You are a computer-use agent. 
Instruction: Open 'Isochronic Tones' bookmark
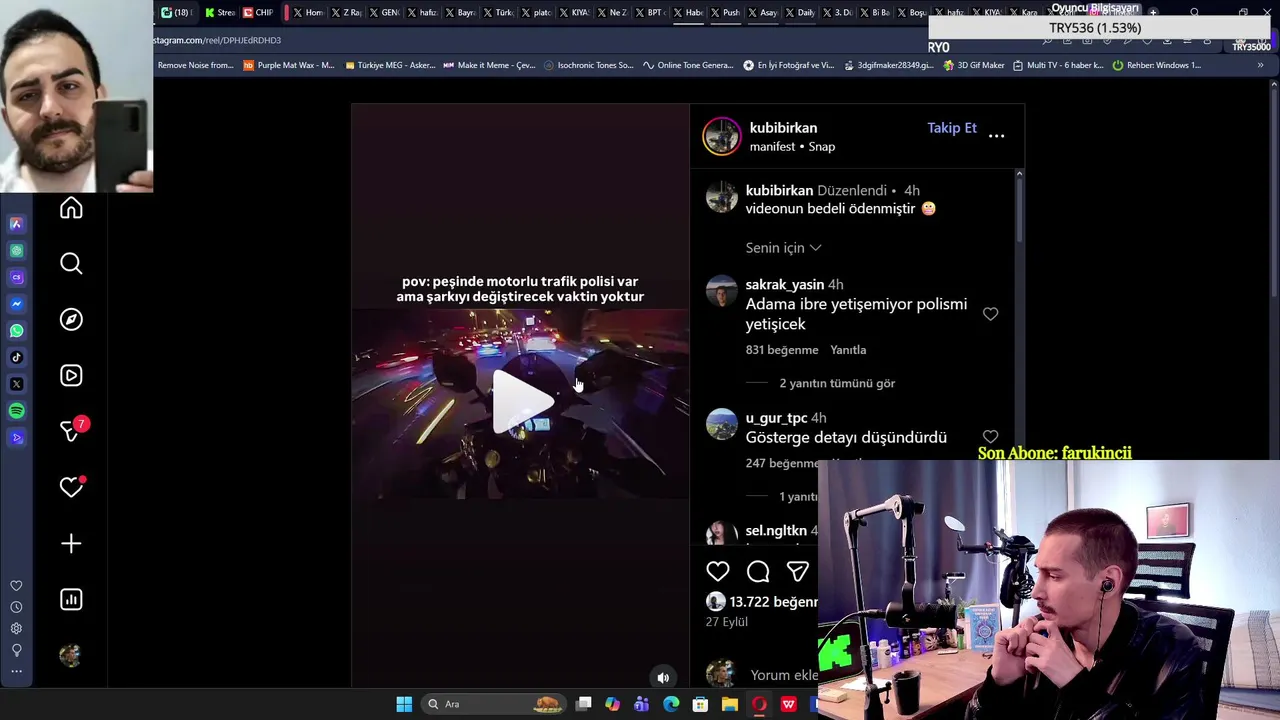coord(589,65)
